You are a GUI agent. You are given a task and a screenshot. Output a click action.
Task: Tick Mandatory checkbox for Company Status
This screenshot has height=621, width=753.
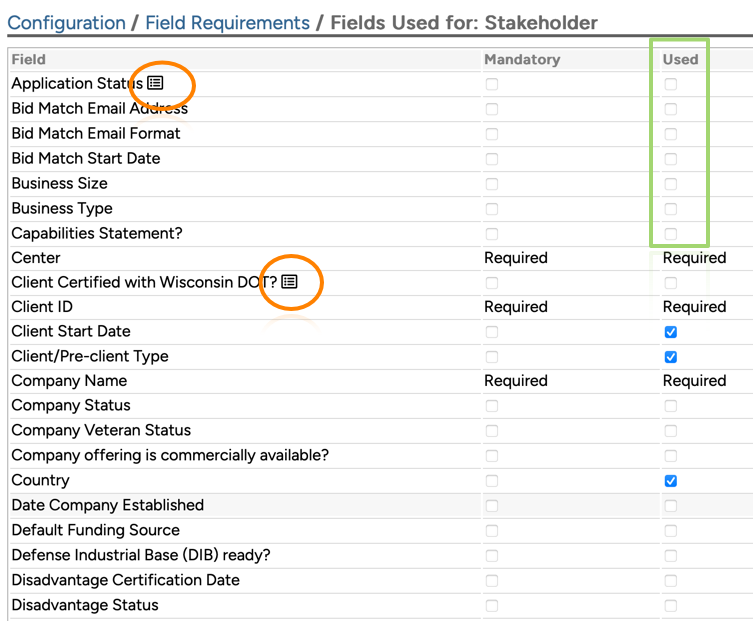click(491, 406)
